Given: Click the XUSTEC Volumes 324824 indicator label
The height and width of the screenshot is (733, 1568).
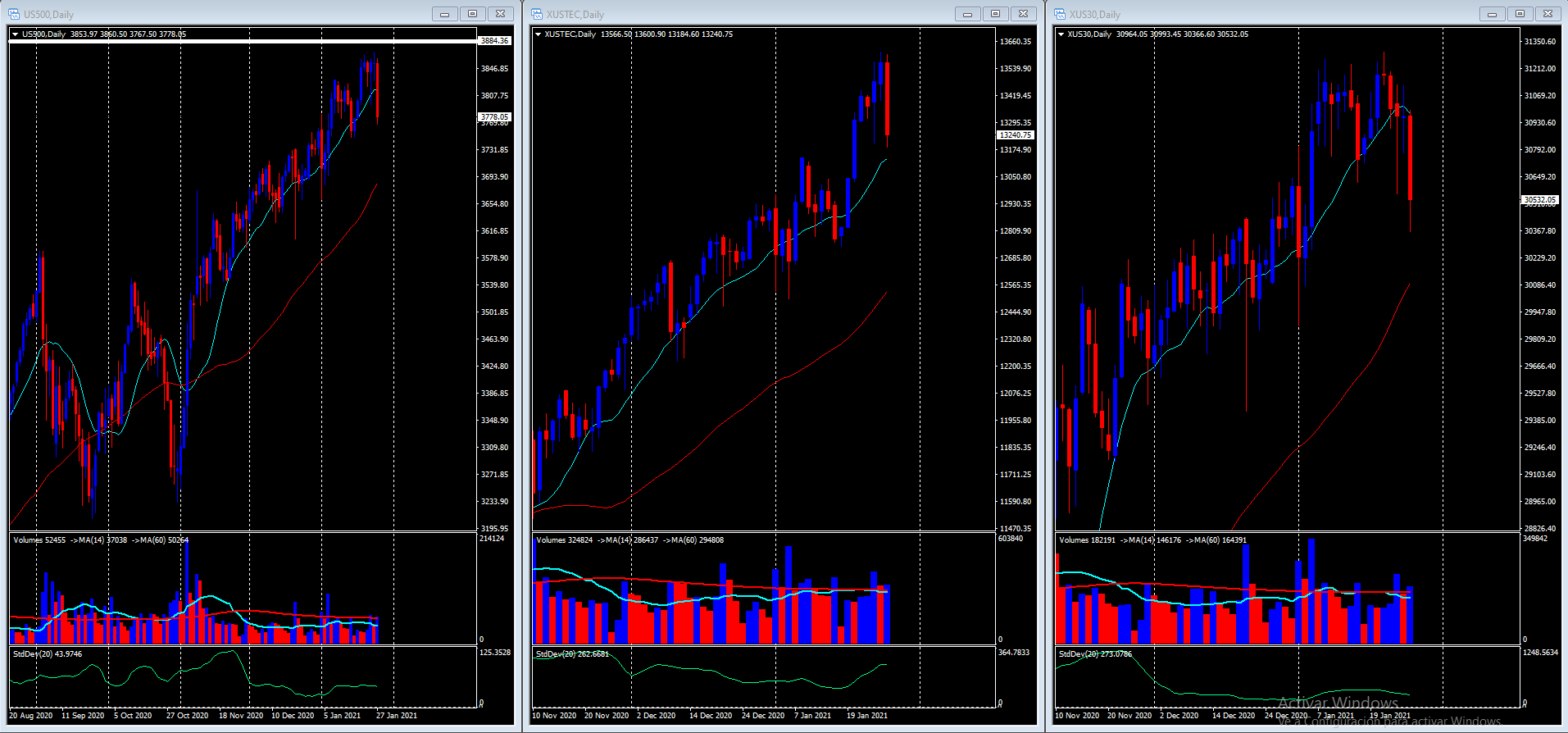Looking at the screenshot, I should [x=564, y=540].
